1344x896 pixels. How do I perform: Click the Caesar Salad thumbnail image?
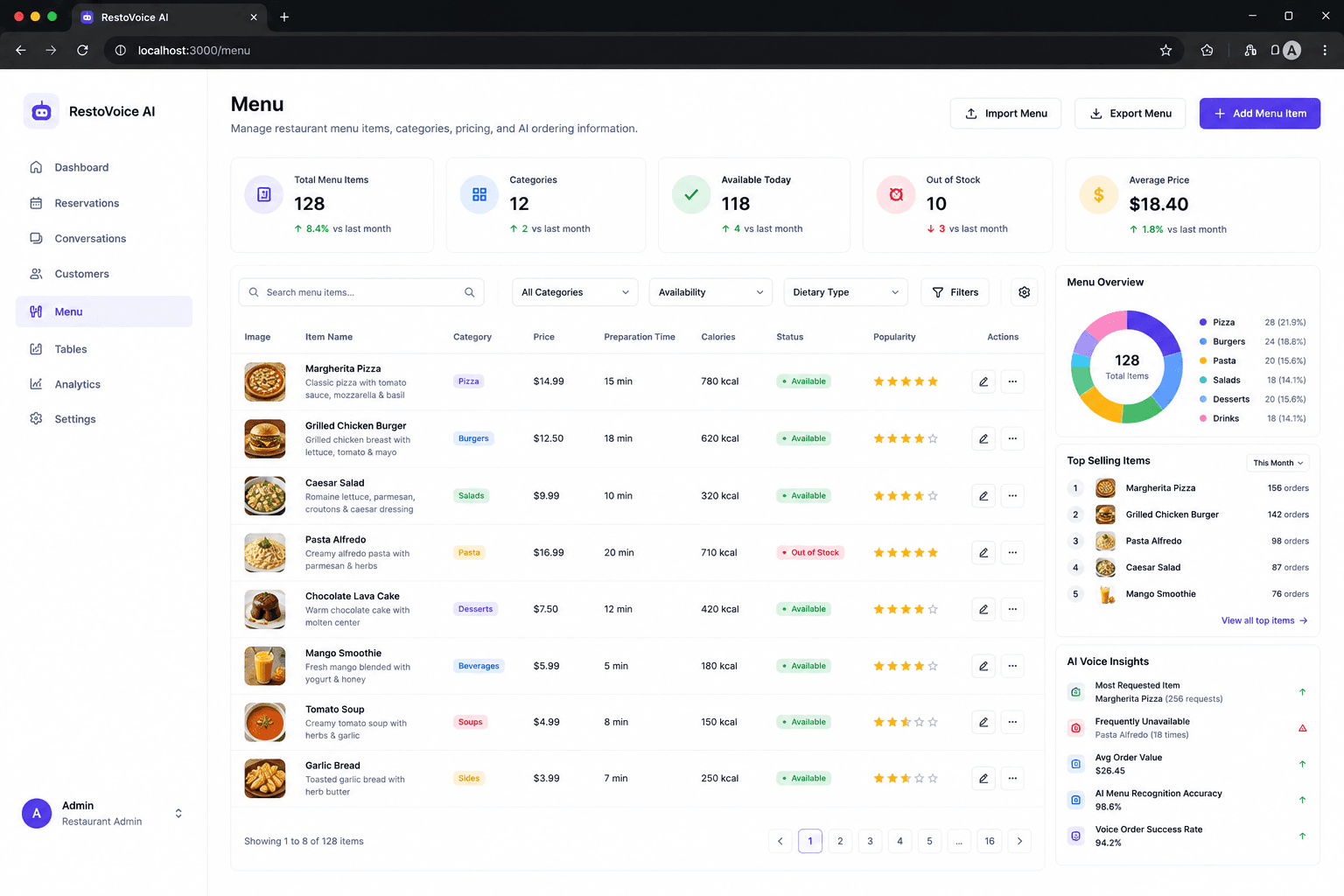click(264, 495)
